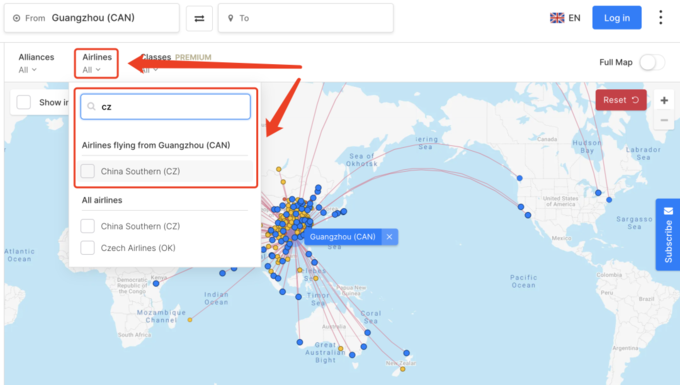Check the Czech Airlines (OK) checkbox
The width and height of the screenshot is (680, 385).
point(88,248)
